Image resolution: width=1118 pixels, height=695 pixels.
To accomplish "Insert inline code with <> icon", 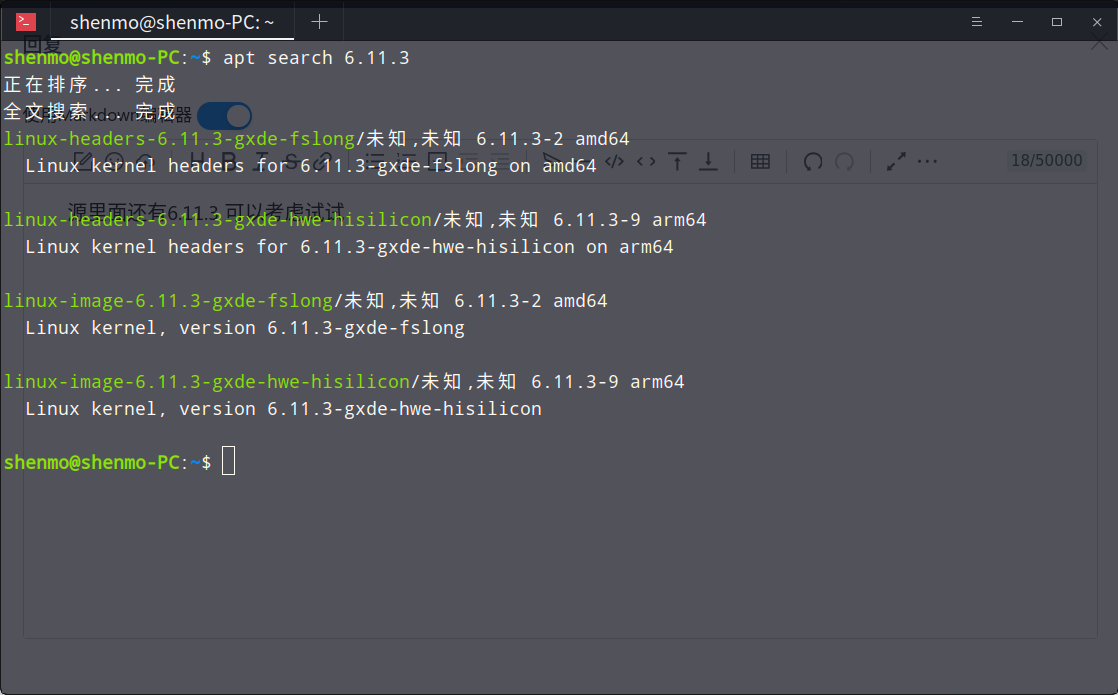I will point(646,161).
